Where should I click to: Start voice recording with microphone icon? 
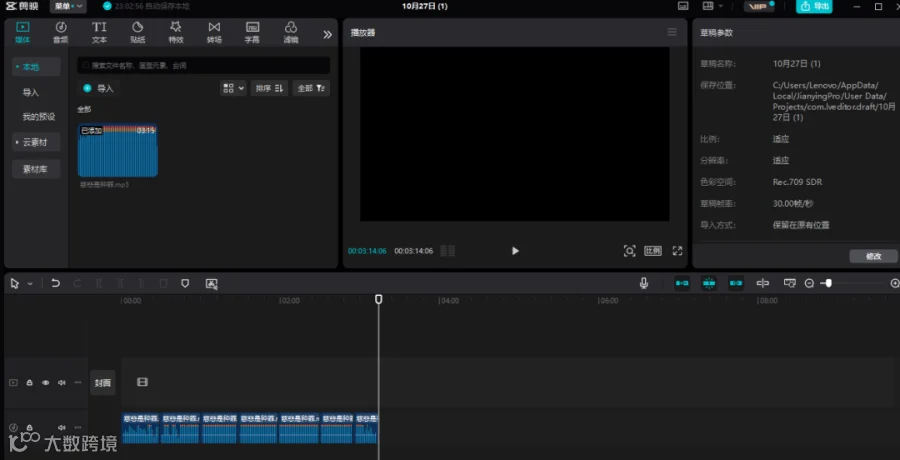(644, 283)
